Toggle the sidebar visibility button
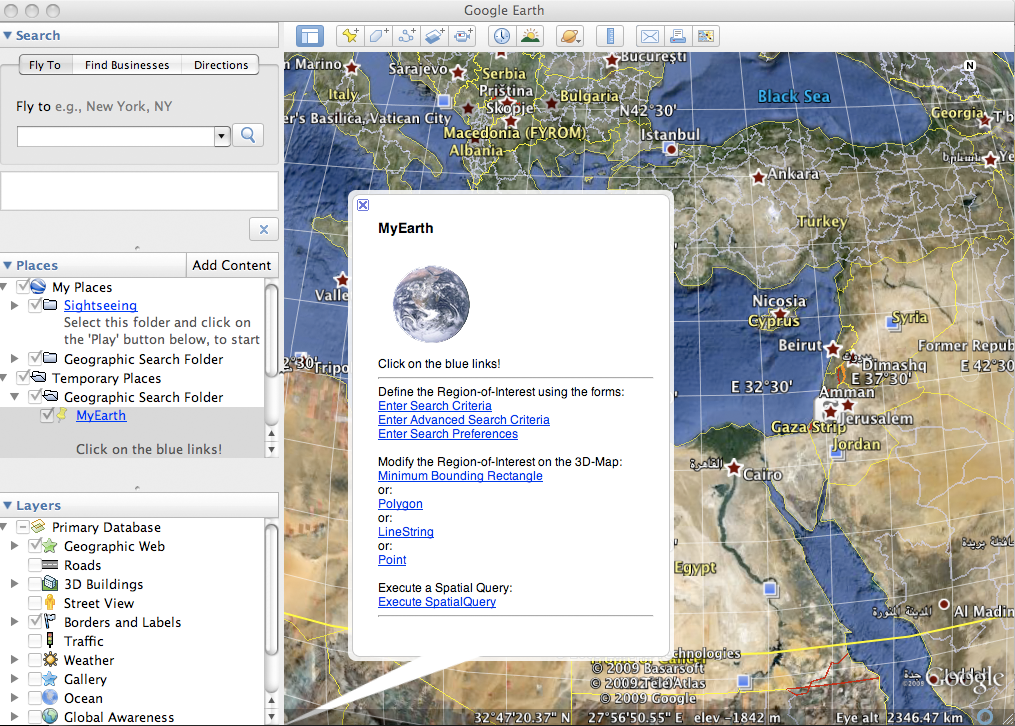The width and height of the screenshot is (1015, 726). pyautogui.click(x=310, y=36)
